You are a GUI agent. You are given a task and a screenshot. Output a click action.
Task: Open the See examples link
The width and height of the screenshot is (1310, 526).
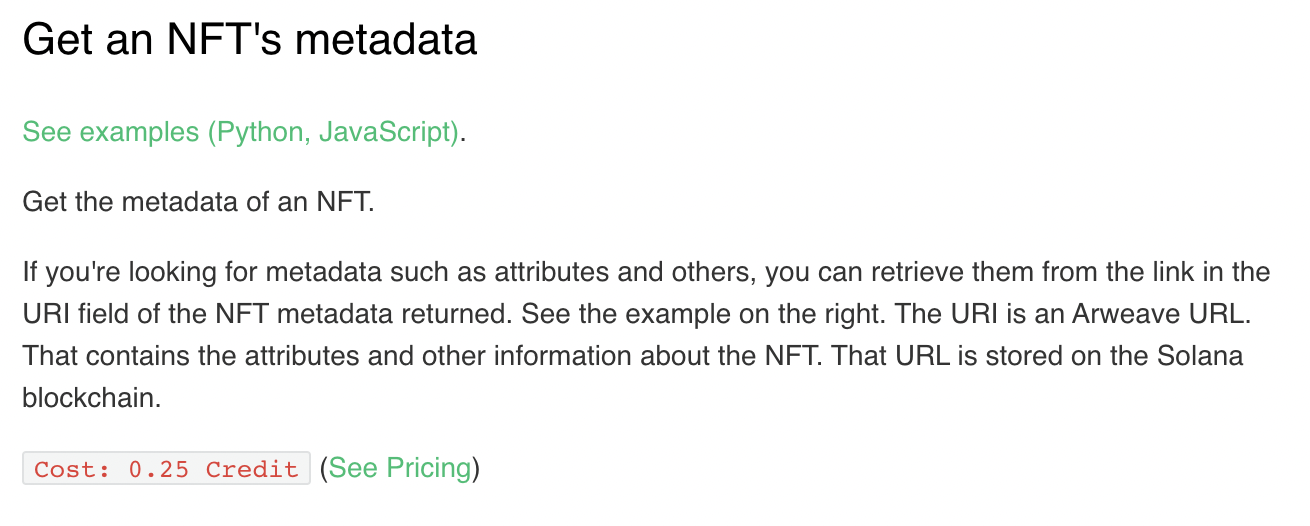tap(241, 132)
